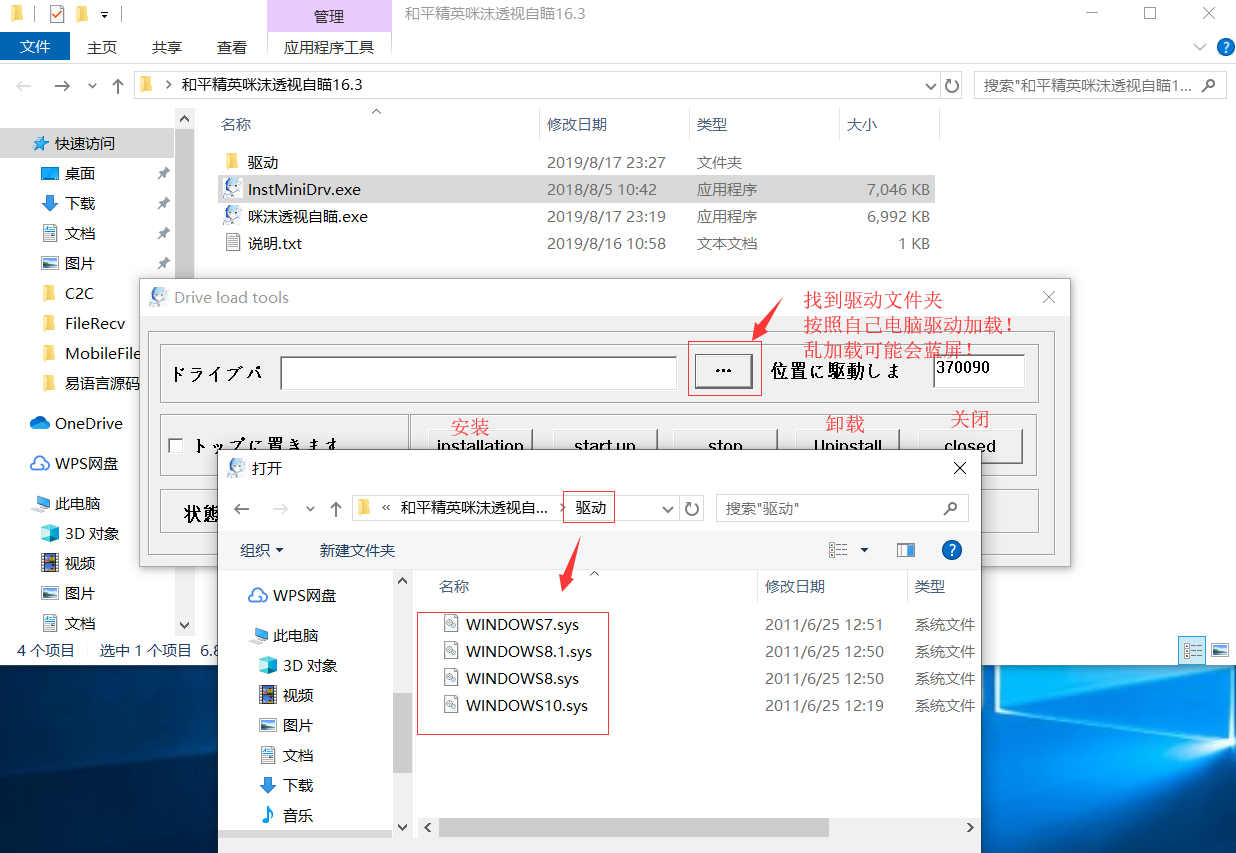
Task: Click the Explorer help question-mark icon
Action: point(1225,47)
